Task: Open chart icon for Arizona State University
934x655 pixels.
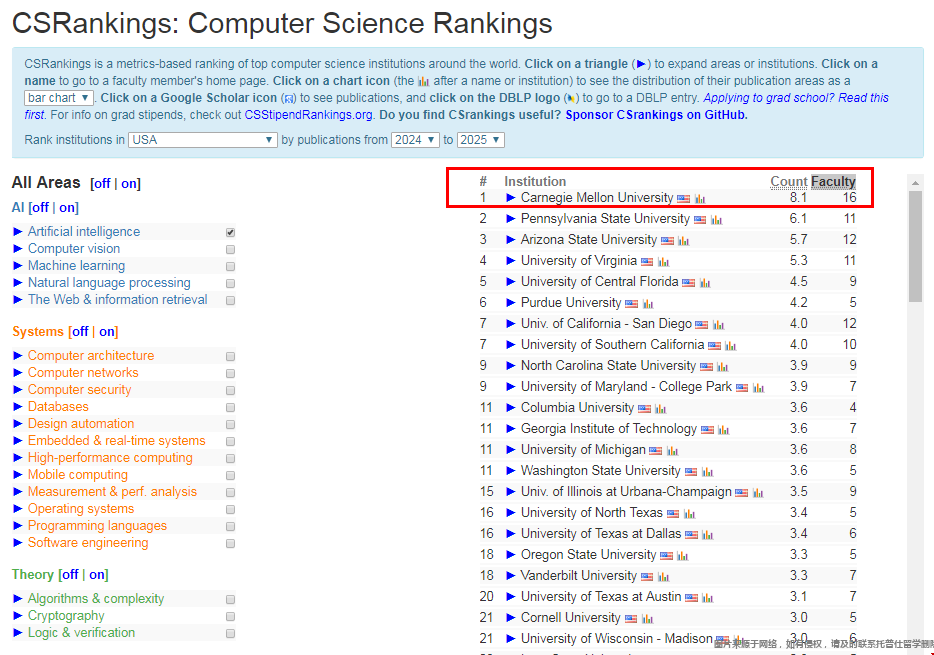Action: [x=683, y=241]
